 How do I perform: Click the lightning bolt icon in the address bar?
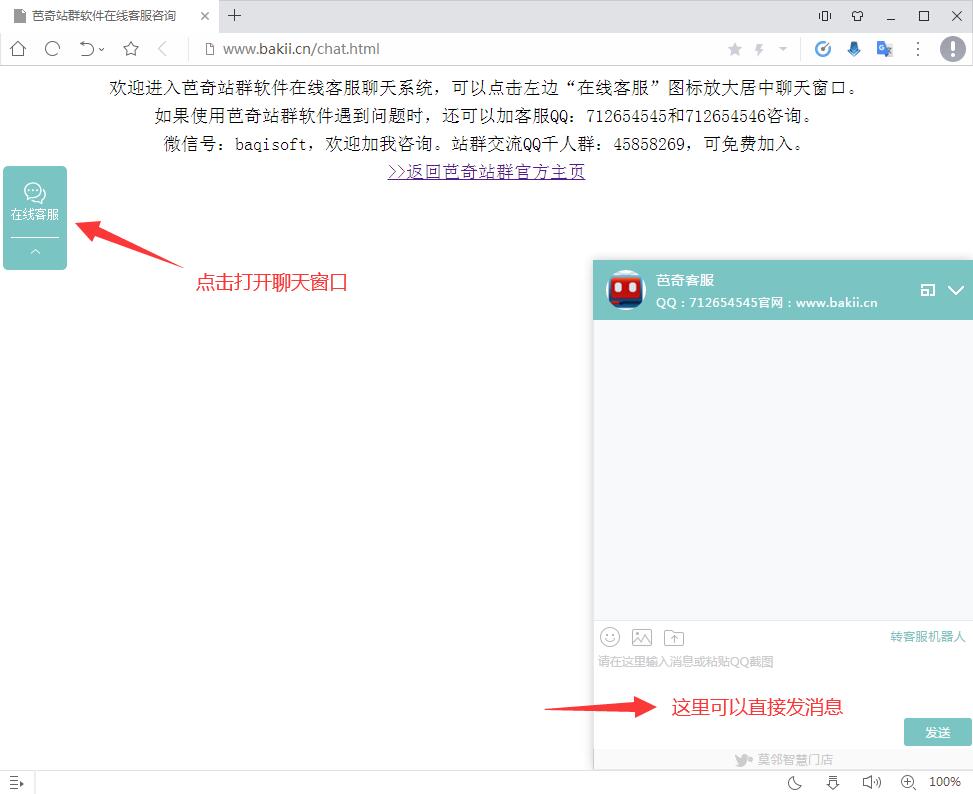(x=759, y=49)
